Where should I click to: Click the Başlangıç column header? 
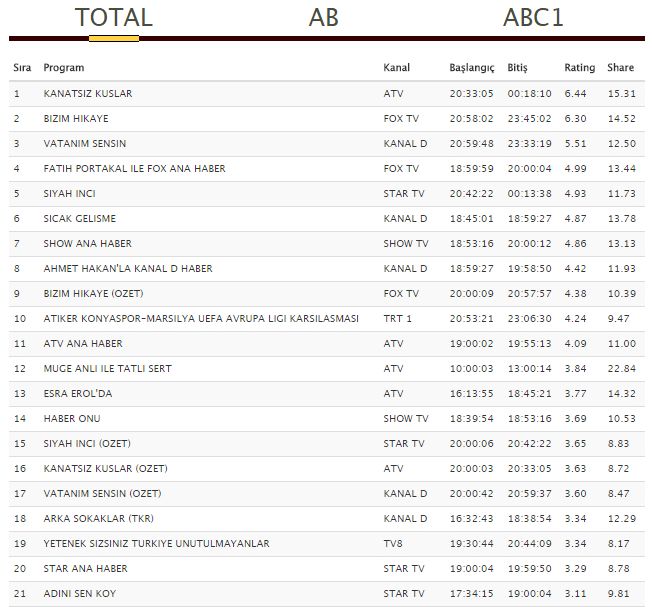point(471,68)
